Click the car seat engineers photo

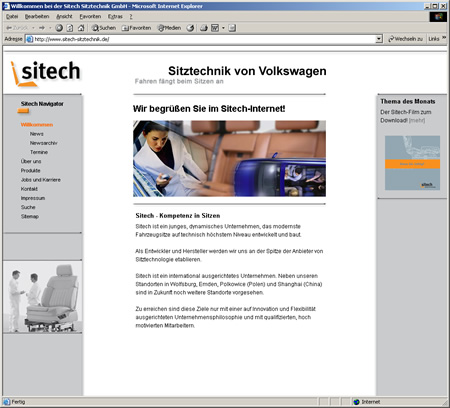tap(43, 297)
